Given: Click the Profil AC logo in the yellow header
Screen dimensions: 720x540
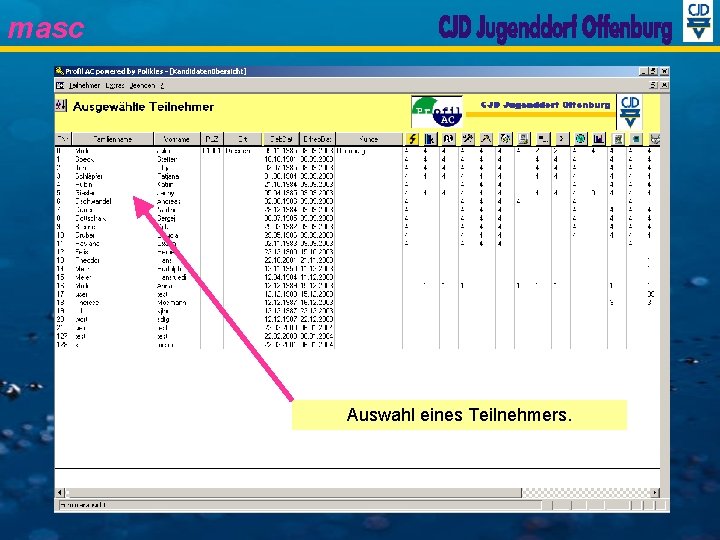Looking at the screenshot, I should tap(437, 112).
